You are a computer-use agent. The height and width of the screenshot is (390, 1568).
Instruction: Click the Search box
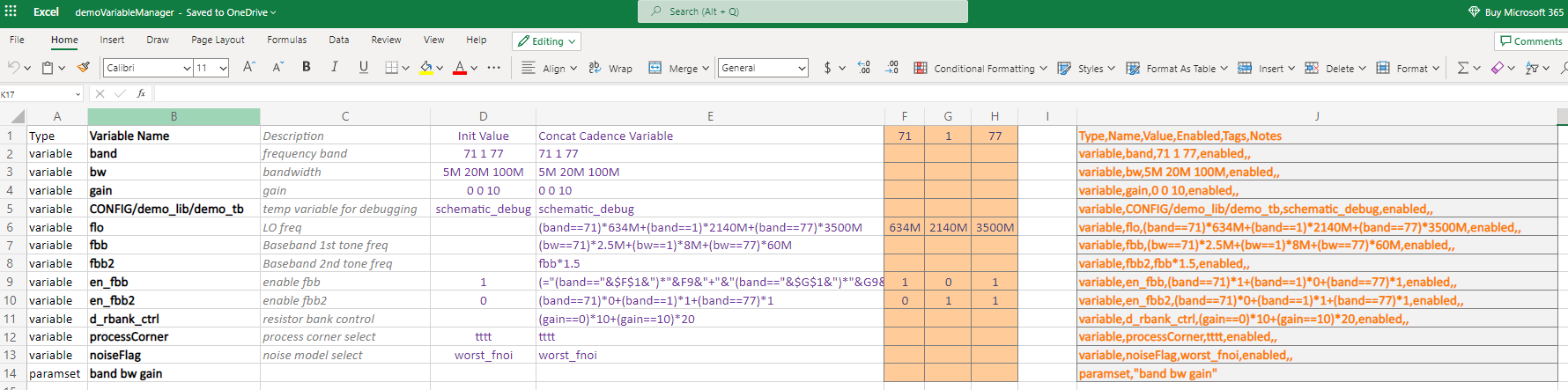coord(802,11)
